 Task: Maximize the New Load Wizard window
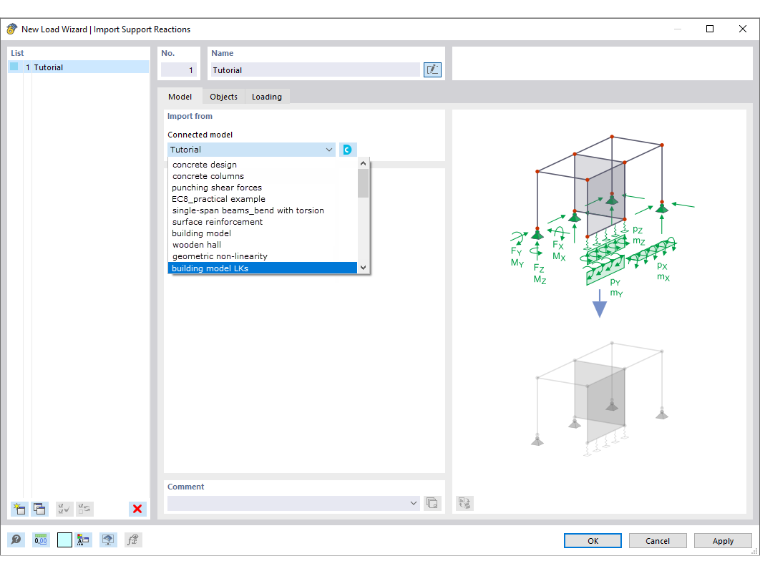[x=710, y=29]
